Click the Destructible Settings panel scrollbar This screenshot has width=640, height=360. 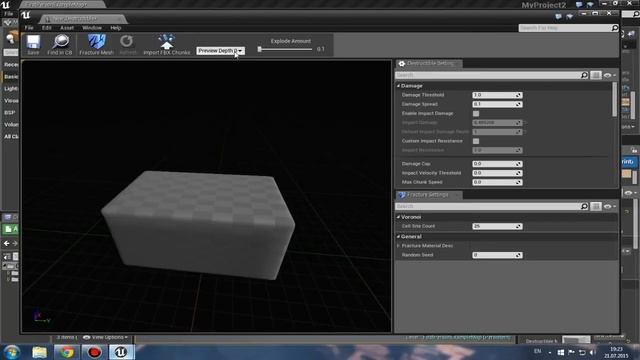(x=615, y=100)
